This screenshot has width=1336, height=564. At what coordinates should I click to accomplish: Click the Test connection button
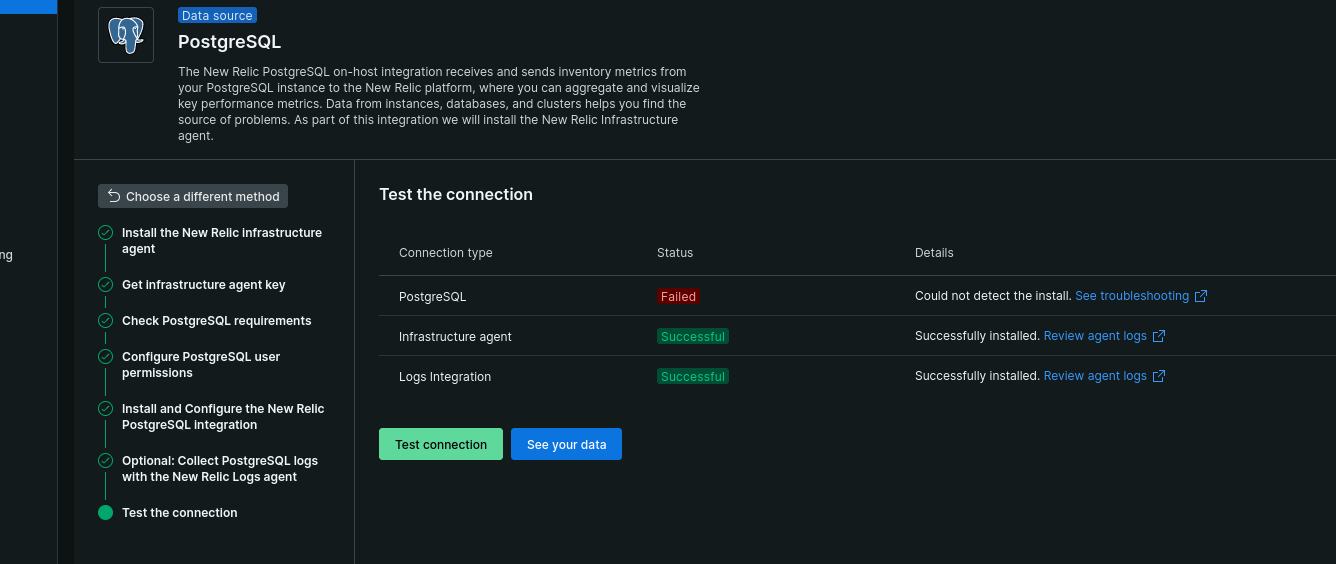point(441,444)
